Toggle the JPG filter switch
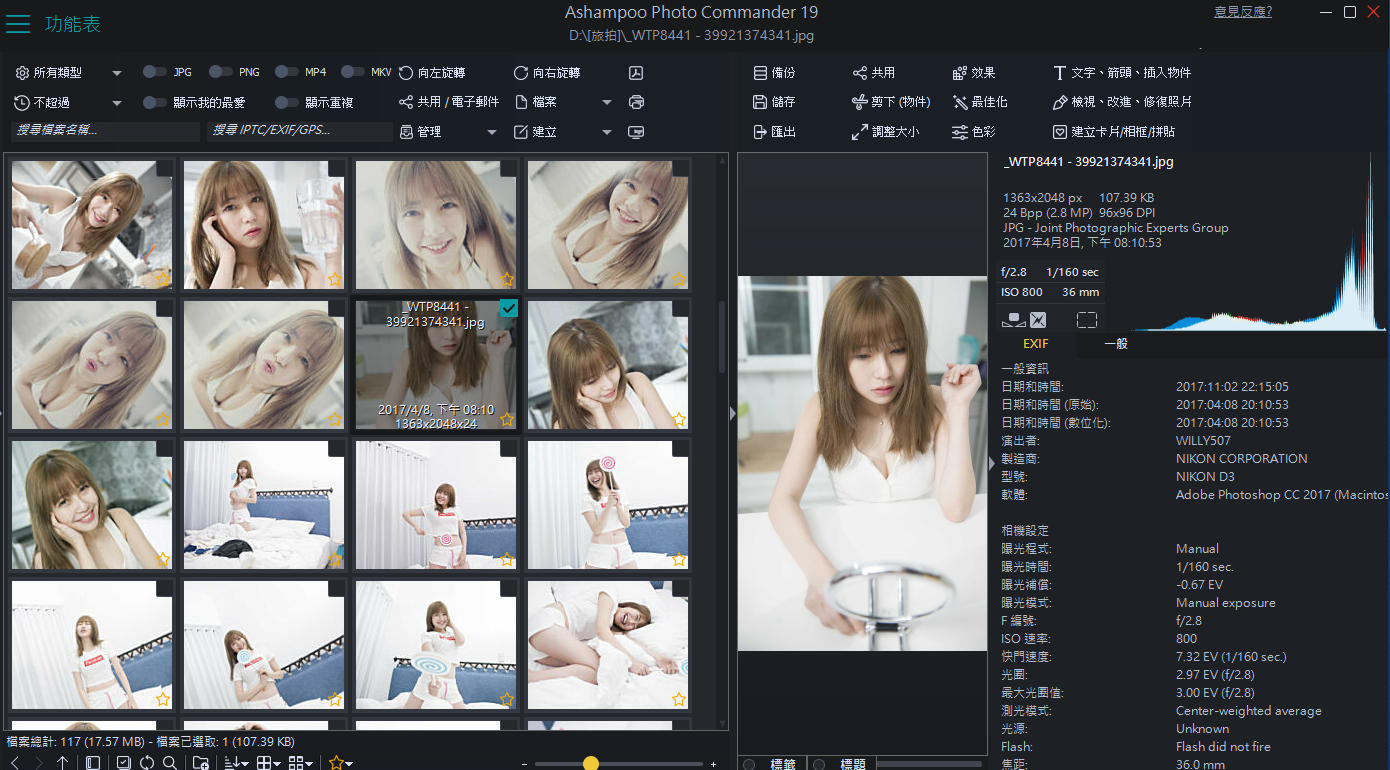 tap(154, 72)
